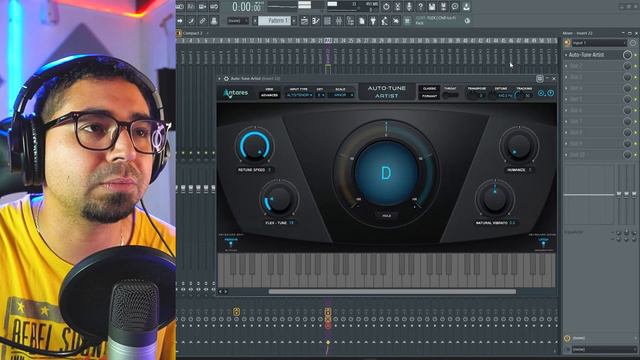
Task: Click the keyboard scroll arrows below piano keys
Action: pyautogui.click(x=223, y=291)
